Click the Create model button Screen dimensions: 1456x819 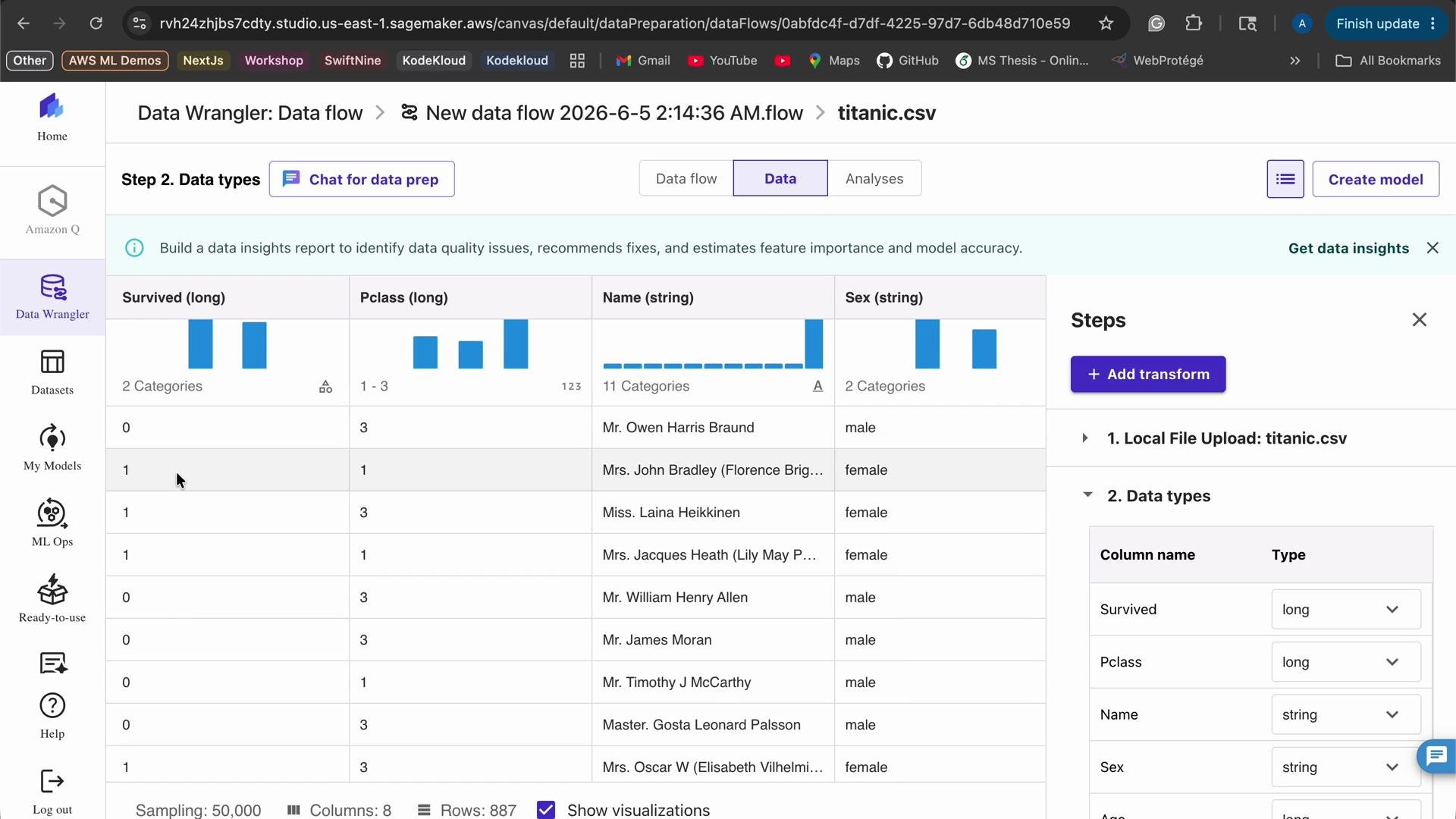1376,179
